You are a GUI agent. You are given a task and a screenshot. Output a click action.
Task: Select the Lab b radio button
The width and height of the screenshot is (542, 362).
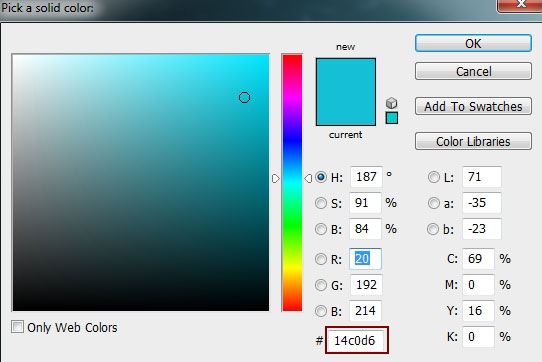(433, 229)
